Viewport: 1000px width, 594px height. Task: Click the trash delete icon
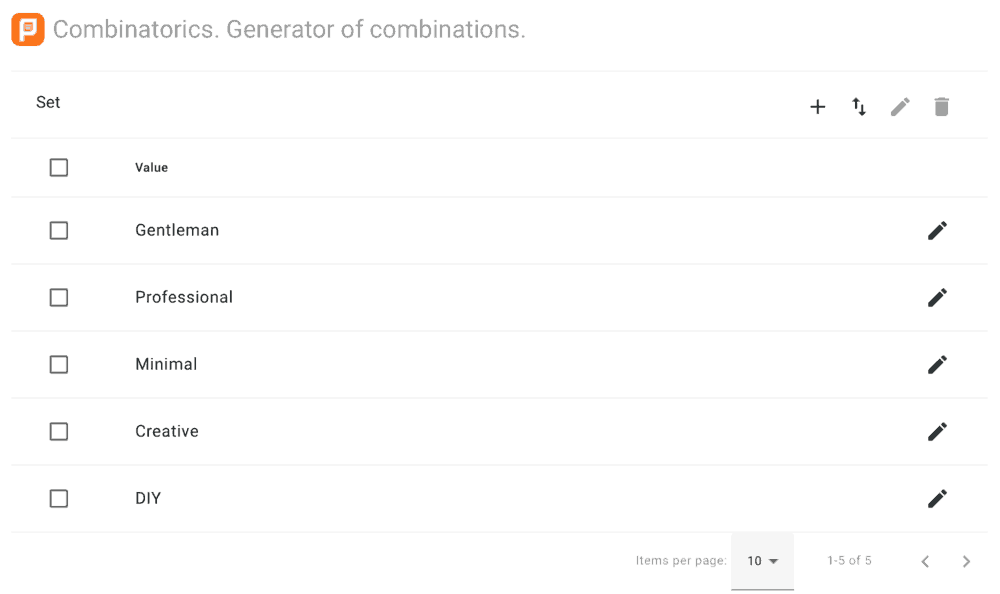tap(941, 106)
